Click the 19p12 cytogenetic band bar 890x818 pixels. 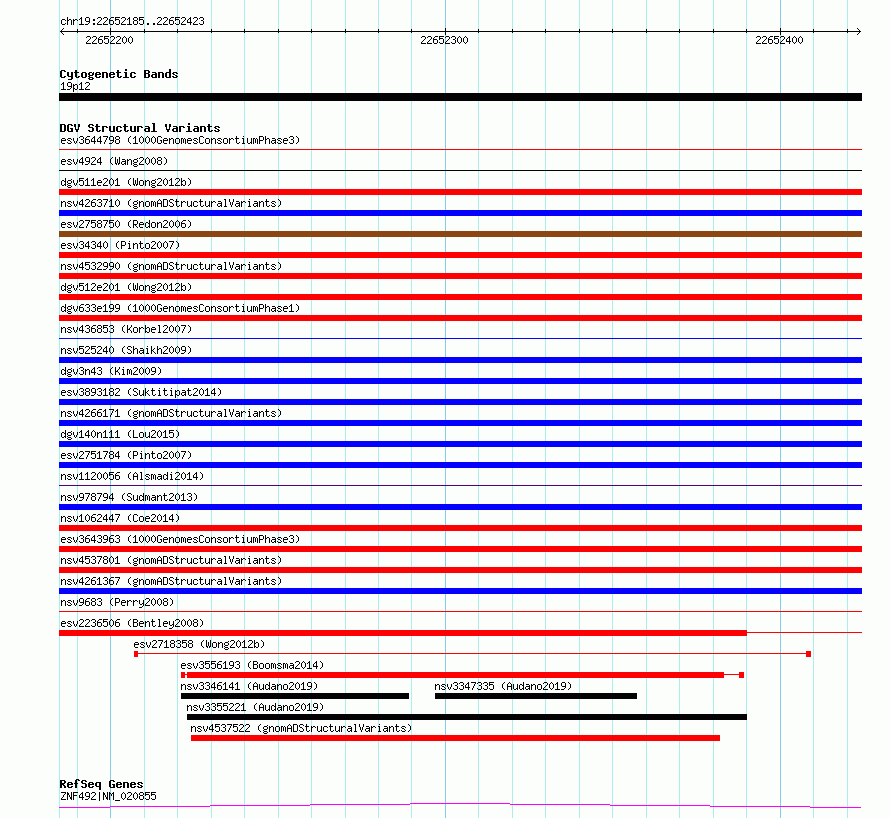point(460,97)
